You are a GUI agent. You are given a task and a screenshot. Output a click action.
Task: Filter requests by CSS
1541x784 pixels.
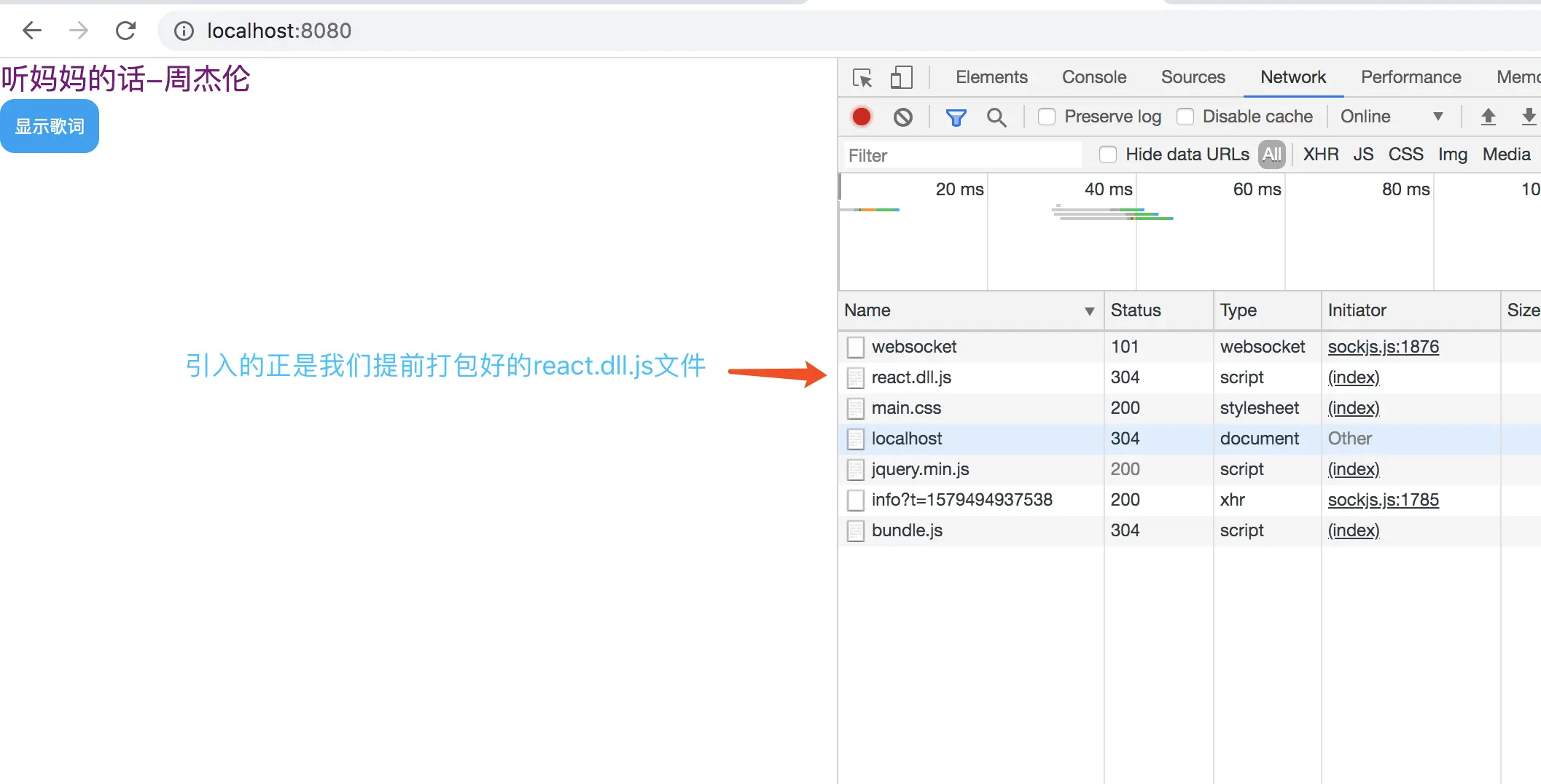(1405, 154)
